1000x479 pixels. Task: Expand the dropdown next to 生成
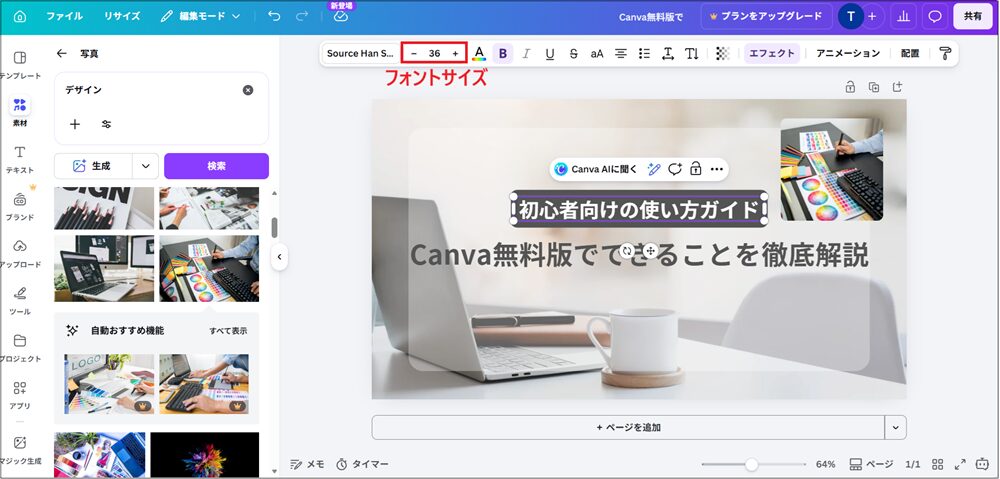pyautogui.click(x=146, y=166)
